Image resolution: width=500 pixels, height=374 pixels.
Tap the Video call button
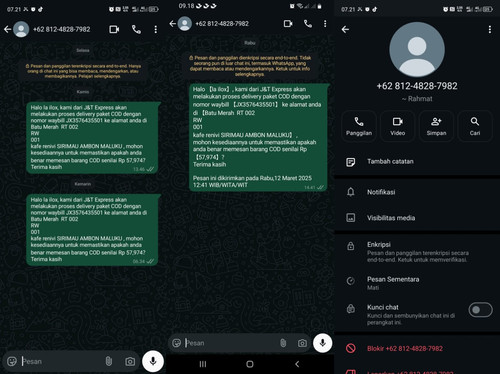[398, 126]
